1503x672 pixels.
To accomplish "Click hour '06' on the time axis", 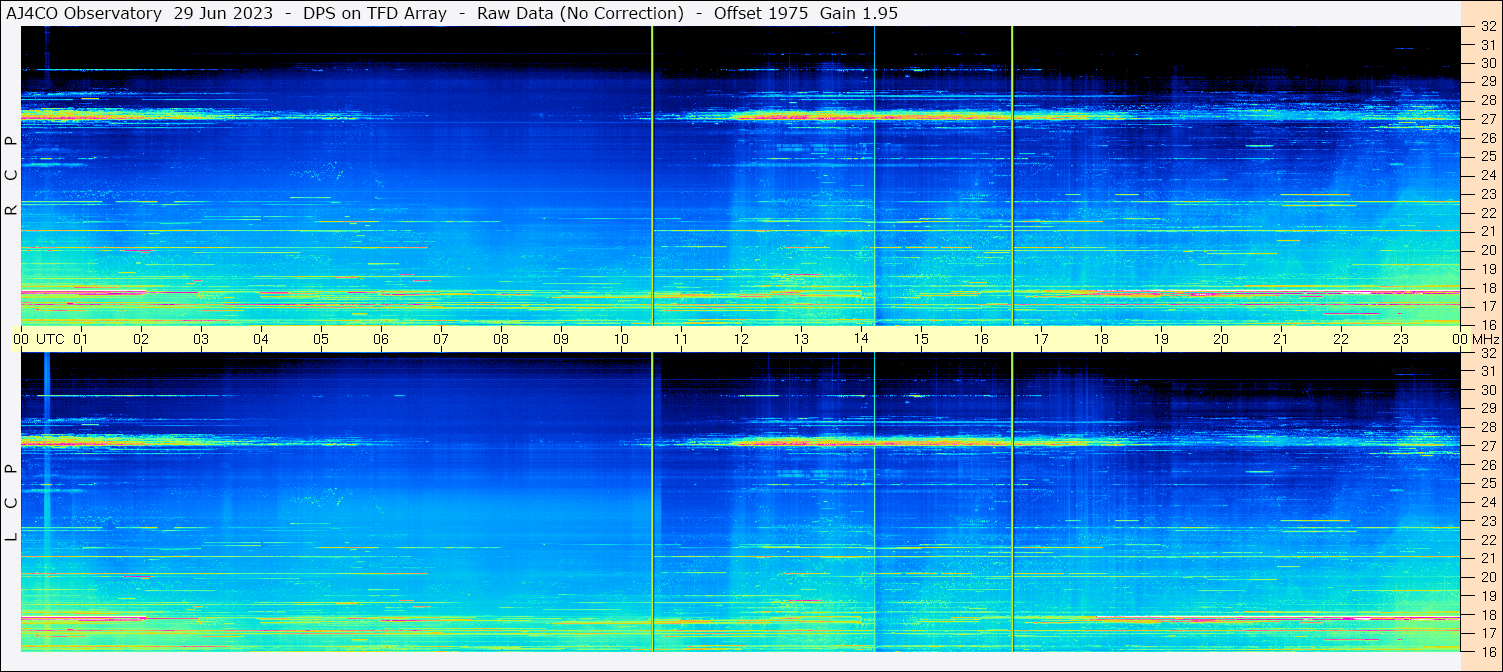I will (x=381, y=339).
